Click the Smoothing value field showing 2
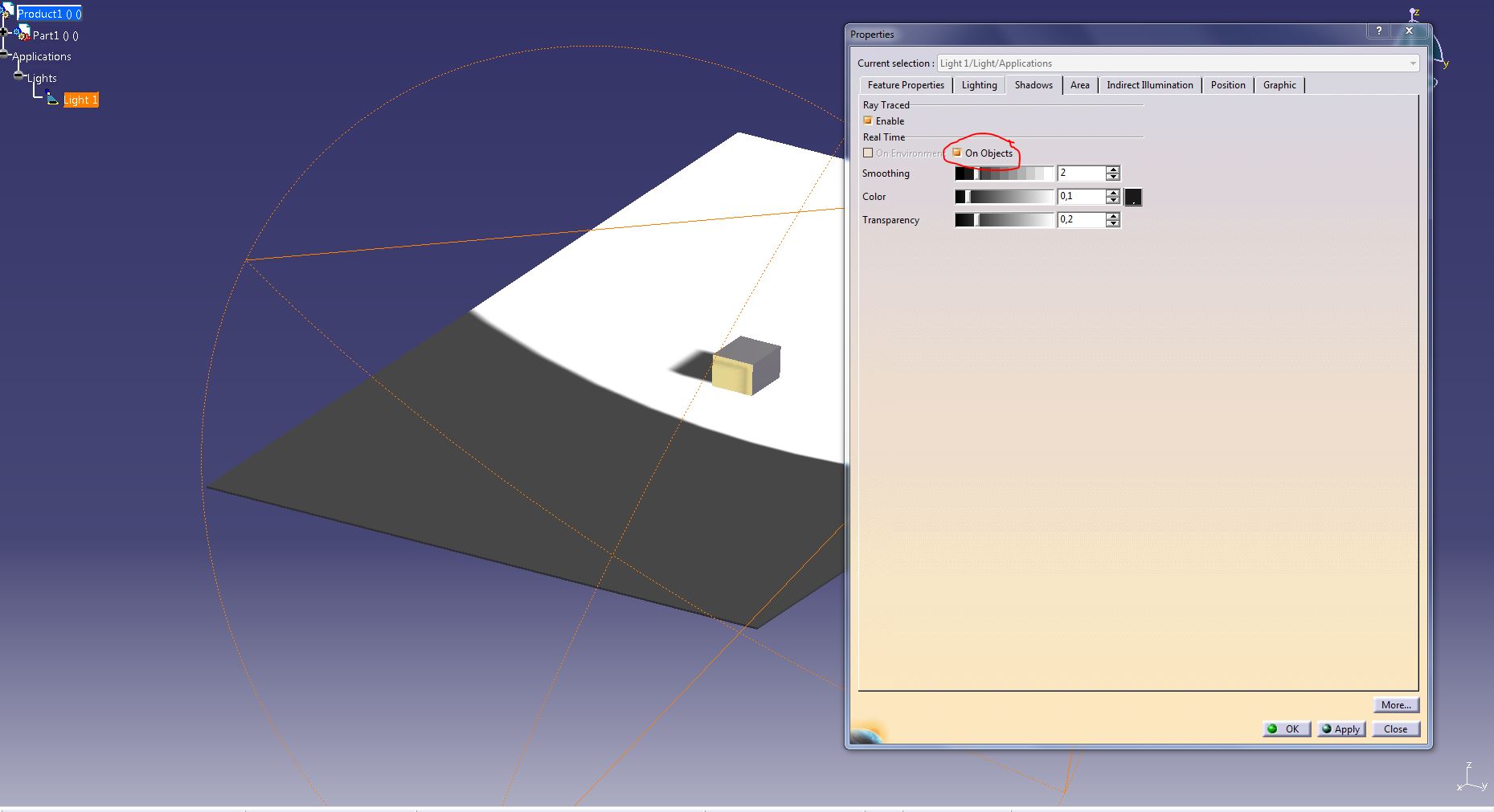The width and height of the screenshot is (1494, 812). point(1082,173)
